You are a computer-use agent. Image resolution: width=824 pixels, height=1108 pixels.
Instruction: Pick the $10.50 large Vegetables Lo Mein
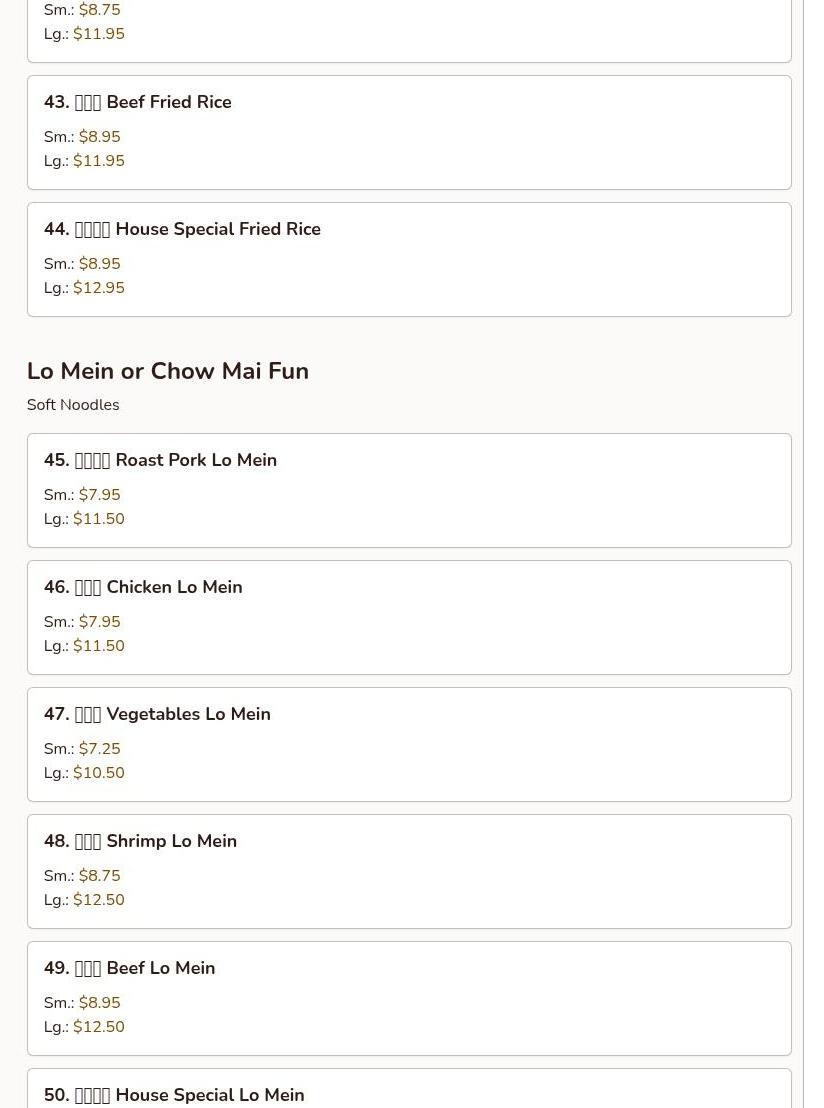98,773
